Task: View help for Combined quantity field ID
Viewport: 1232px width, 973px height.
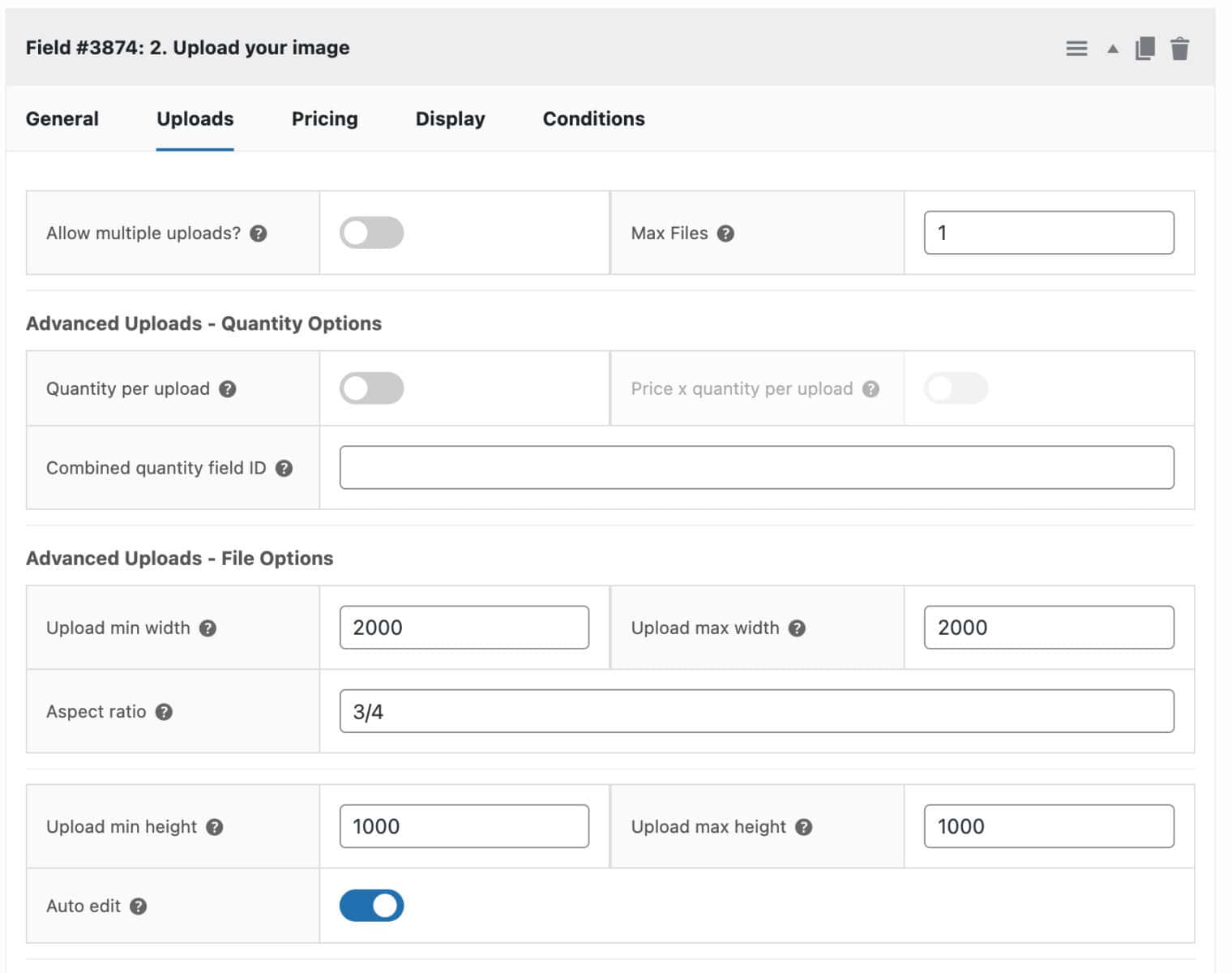Action: pyautogui.click(x=283, y=468)
